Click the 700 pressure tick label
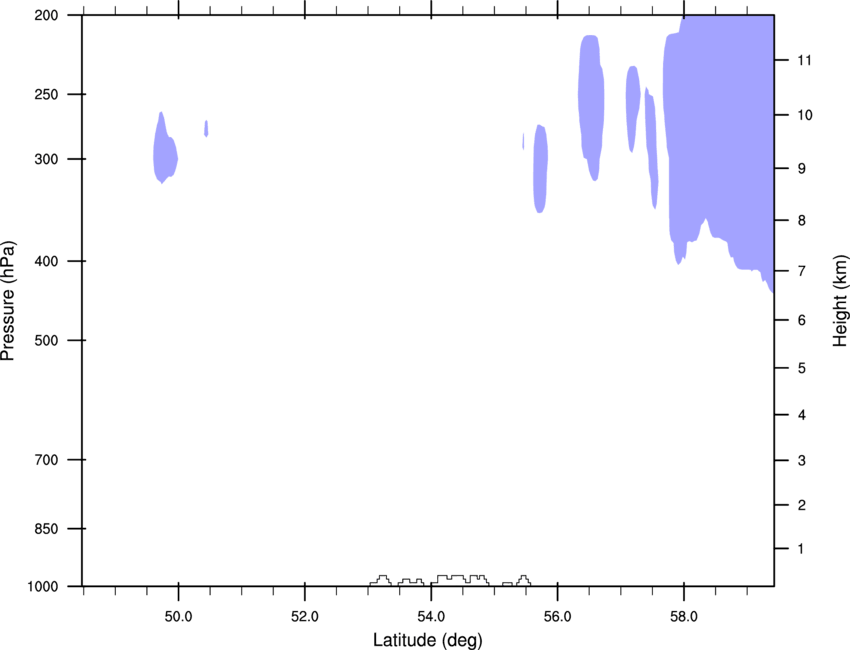850x650 pixels. point(46,460)
